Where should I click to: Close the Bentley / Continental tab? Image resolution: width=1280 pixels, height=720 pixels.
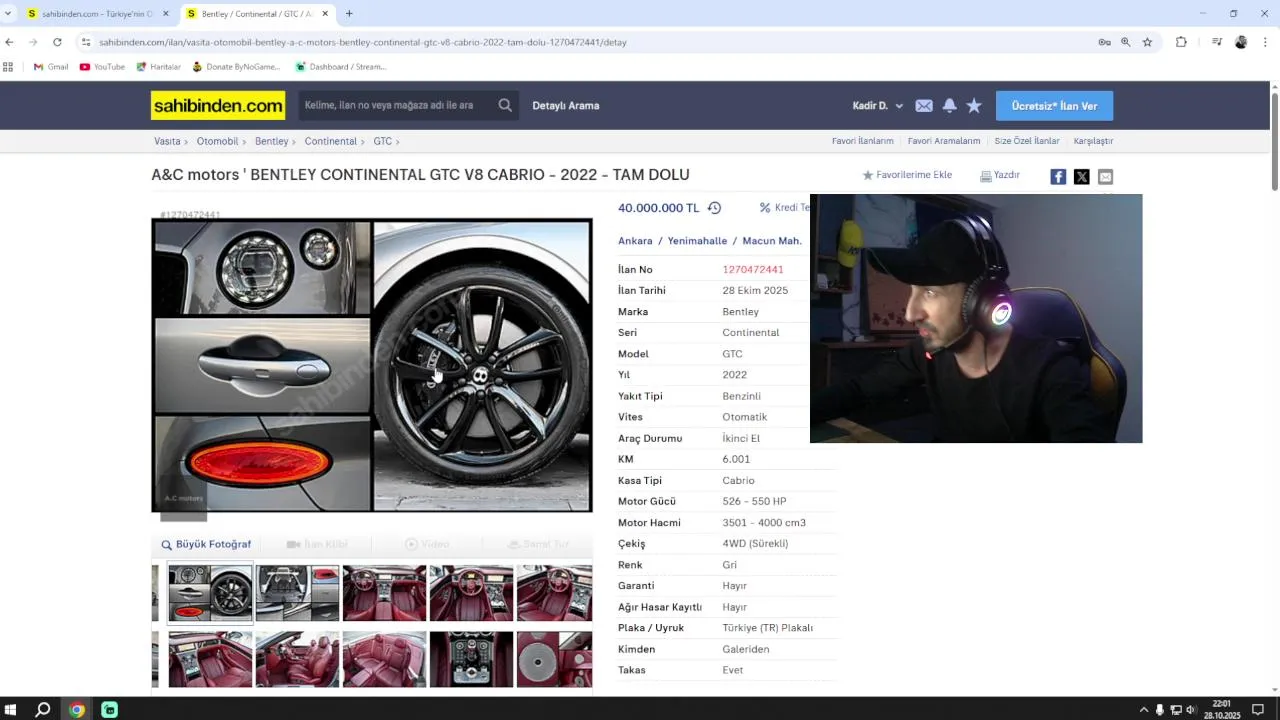(x=325, y=14)
